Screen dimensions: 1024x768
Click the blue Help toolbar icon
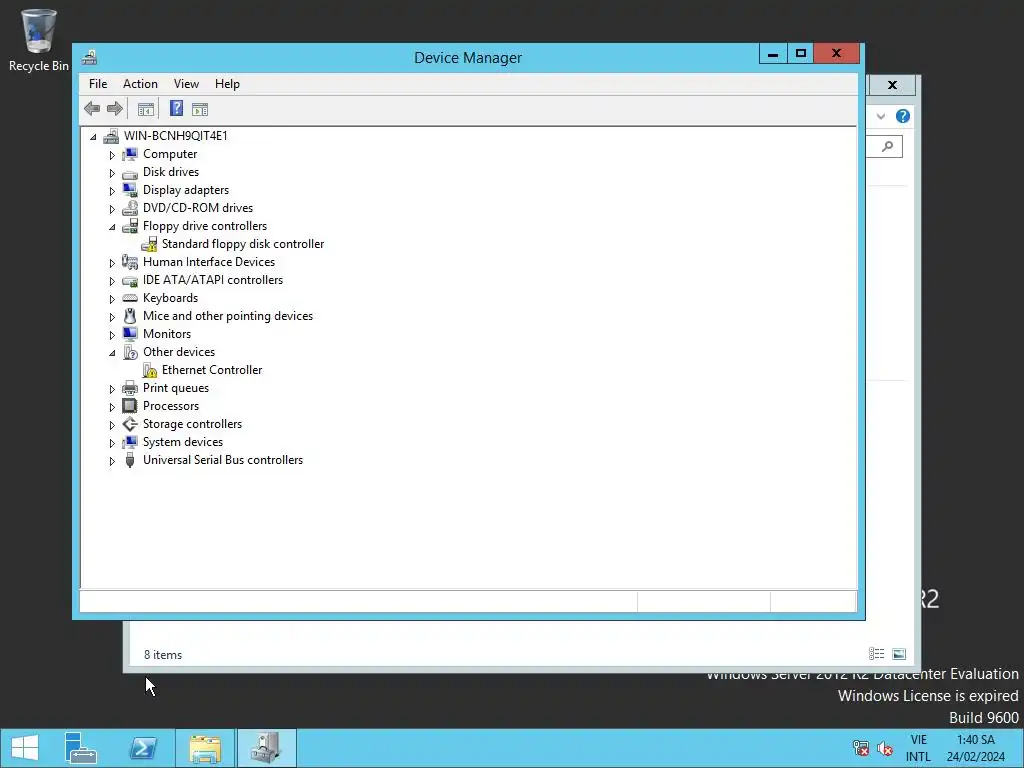pos(176,108)
